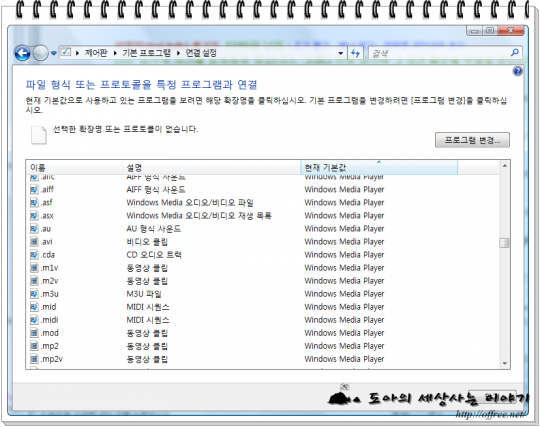540x427 pixels.
Task: Refresh the address bar view
Action: click(x=355, y=53)
